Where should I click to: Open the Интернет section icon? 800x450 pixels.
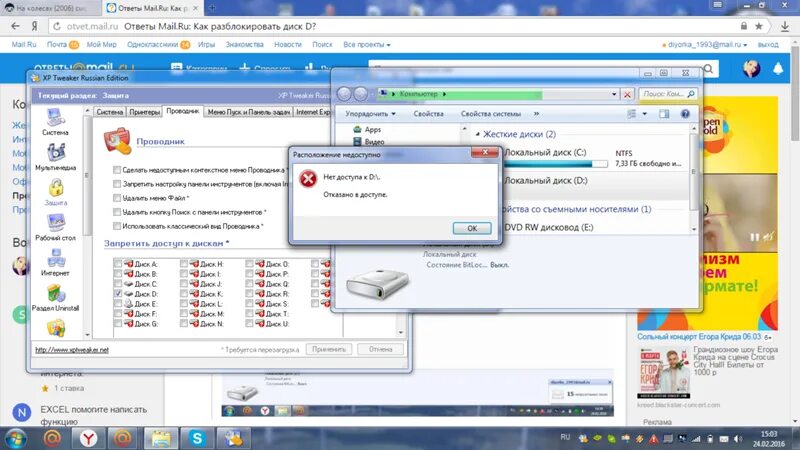pyautogui.click(x=56, y=263)
